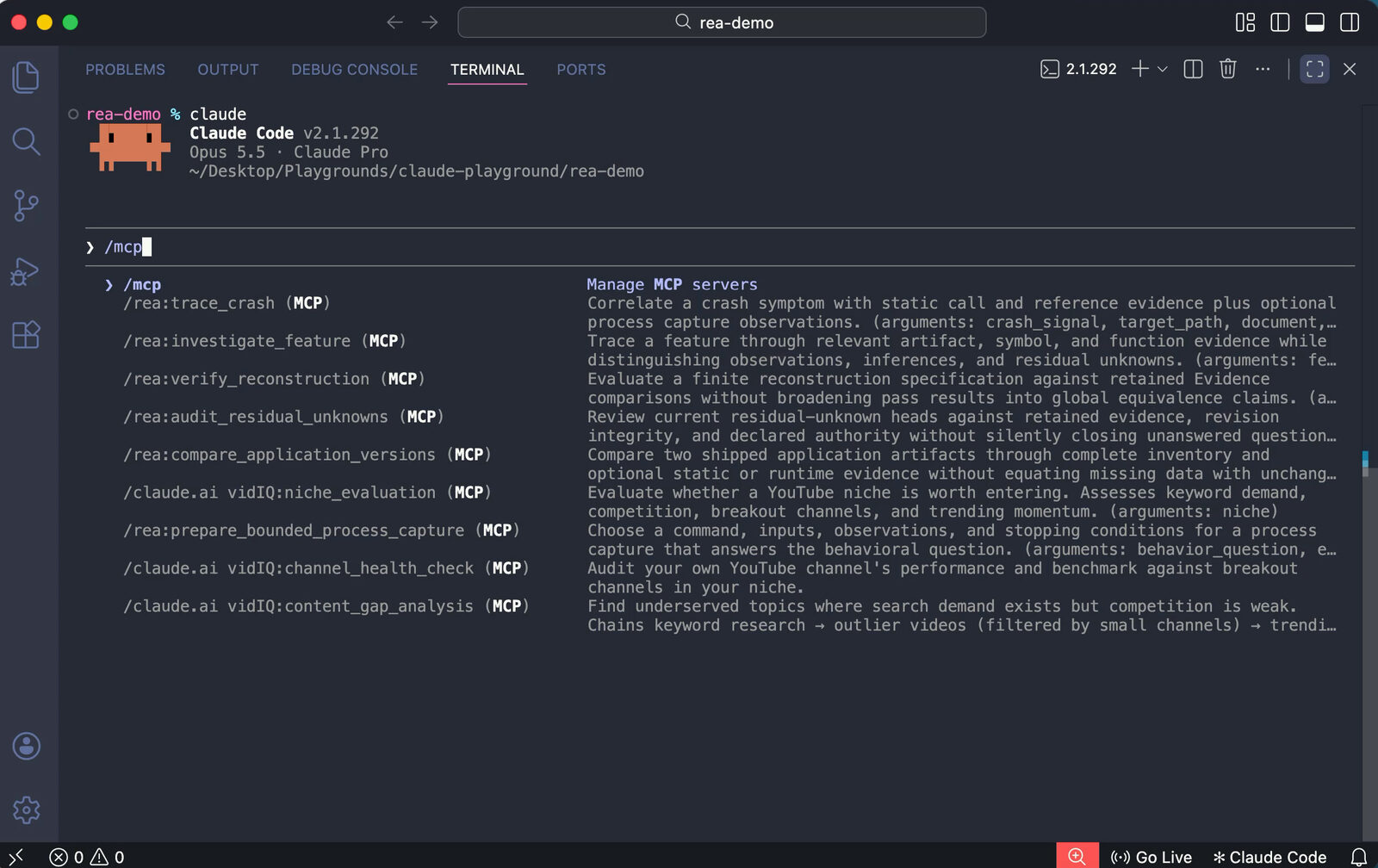This screenshot has height=868, width=1378.
Task: Open remote window indicator in status bar
Action: point(16,856)
